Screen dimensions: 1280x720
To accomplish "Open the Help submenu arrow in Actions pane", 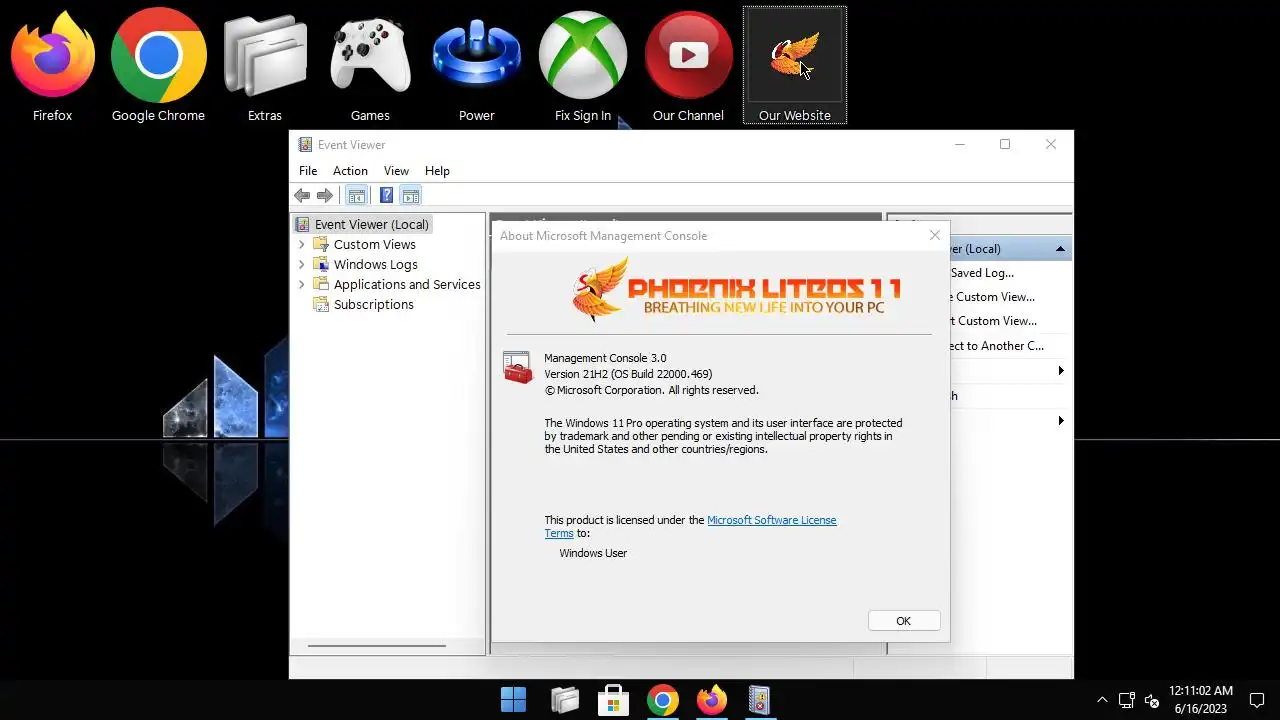I will pos(1061,421).
